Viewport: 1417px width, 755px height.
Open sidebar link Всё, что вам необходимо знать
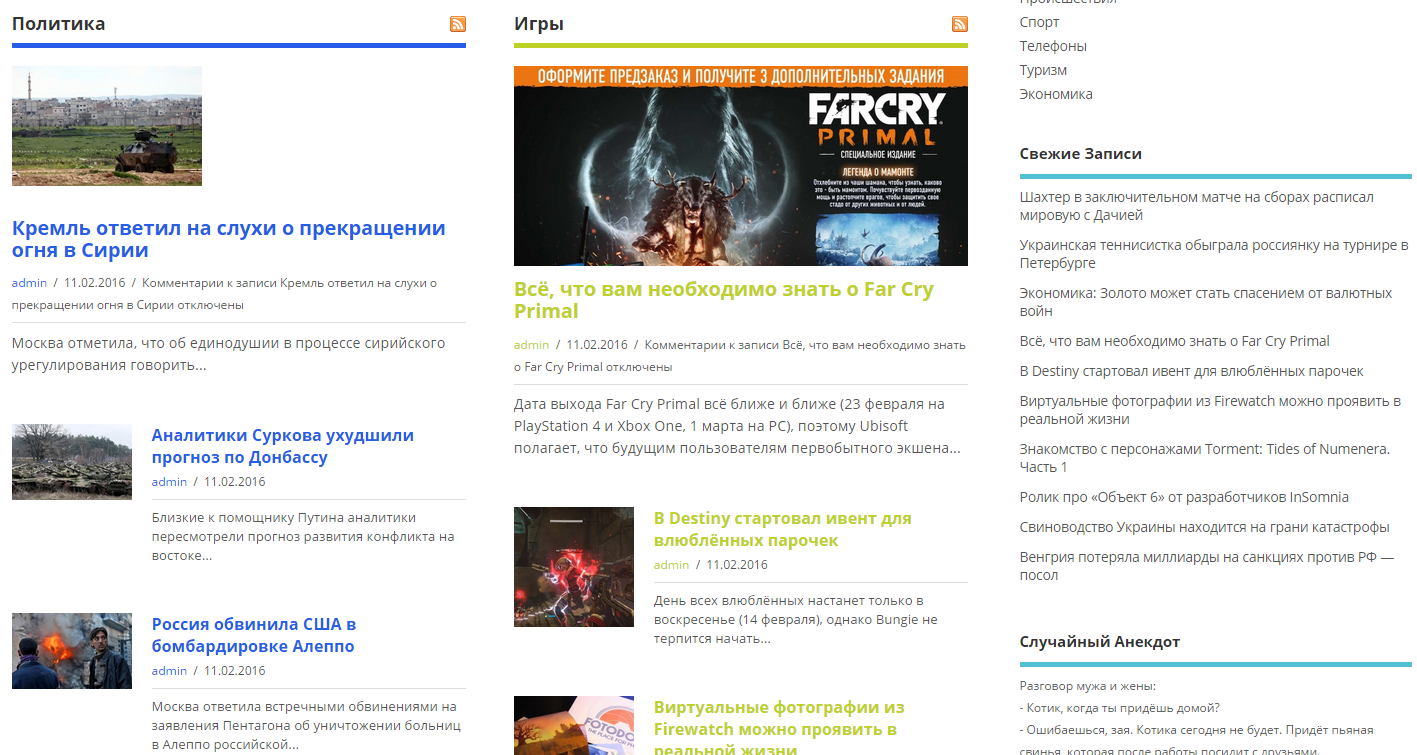[1175, 341]
